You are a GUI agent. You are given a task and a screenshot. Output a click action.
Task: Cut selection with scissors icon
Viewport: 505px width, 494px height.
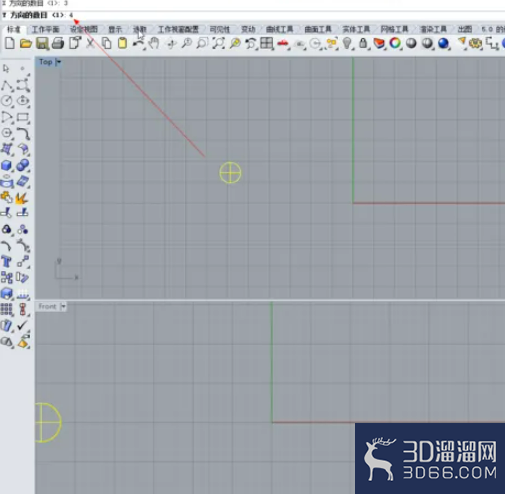click(90, 44)
